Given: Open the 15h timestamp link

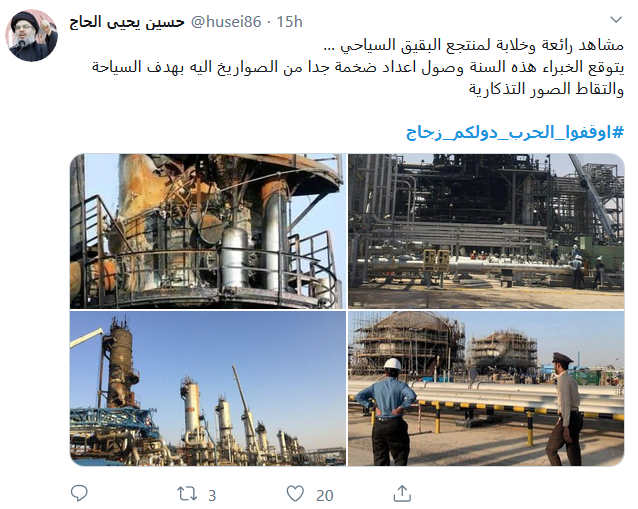Looking at the screenshot, I should point(290,22).
